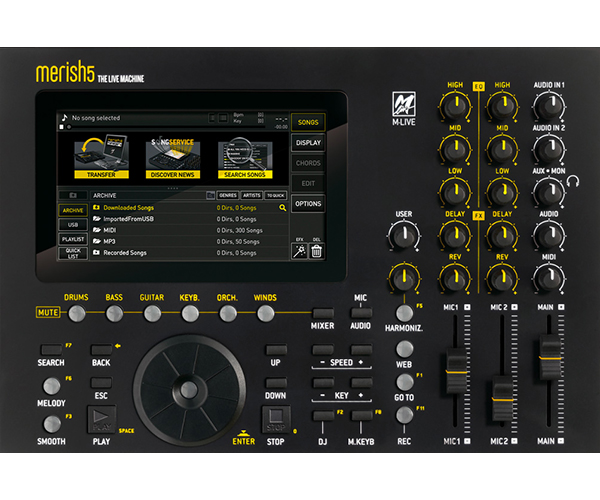Choose the USB source tab

(x=73, y=225)
